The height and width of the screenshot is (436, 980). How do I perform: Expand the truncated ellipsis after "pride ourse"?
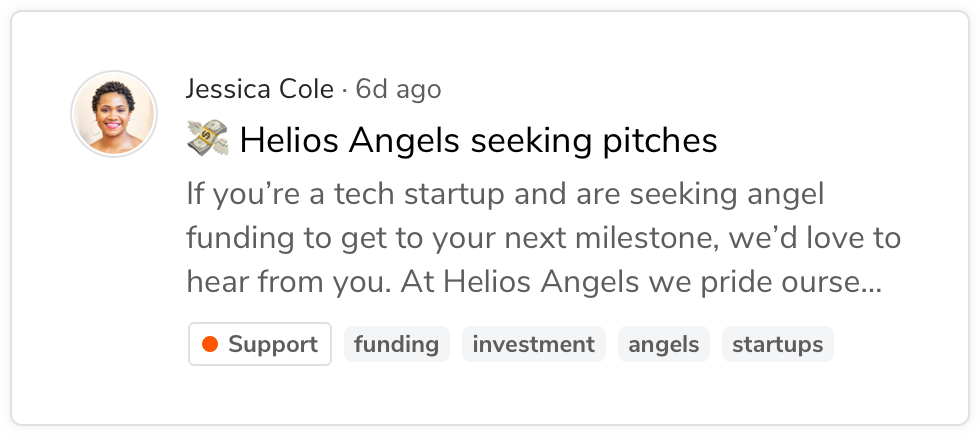(872, 284)
